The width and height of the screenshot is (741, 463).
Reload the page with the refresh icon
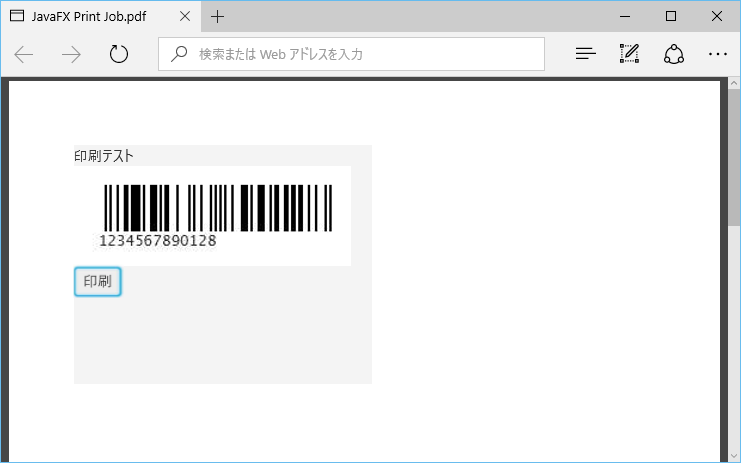click(x=119, y=54)
